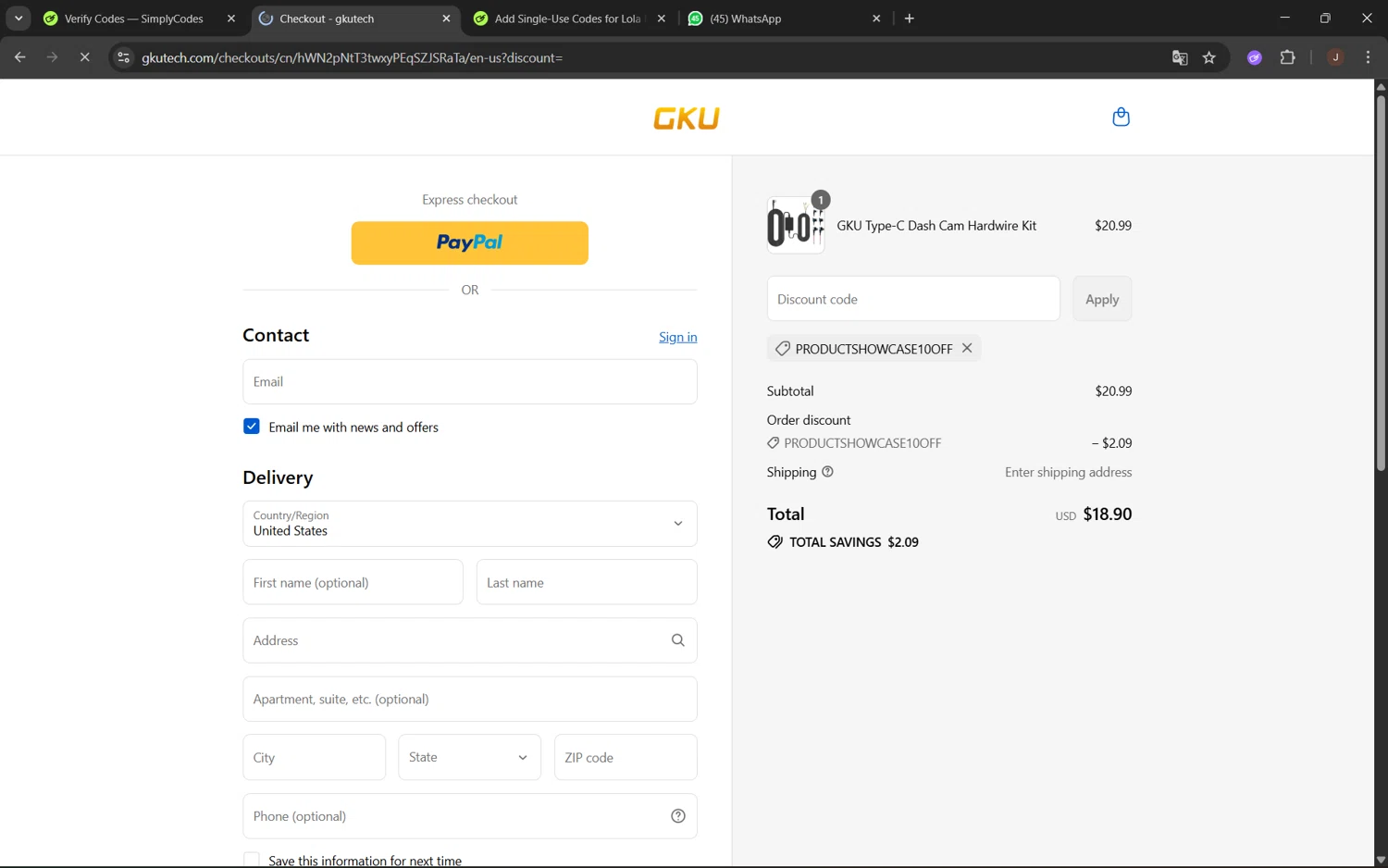The image size is (1388, 868).
Task: Focus the Phone (optional) field
Action: (470, 816)
